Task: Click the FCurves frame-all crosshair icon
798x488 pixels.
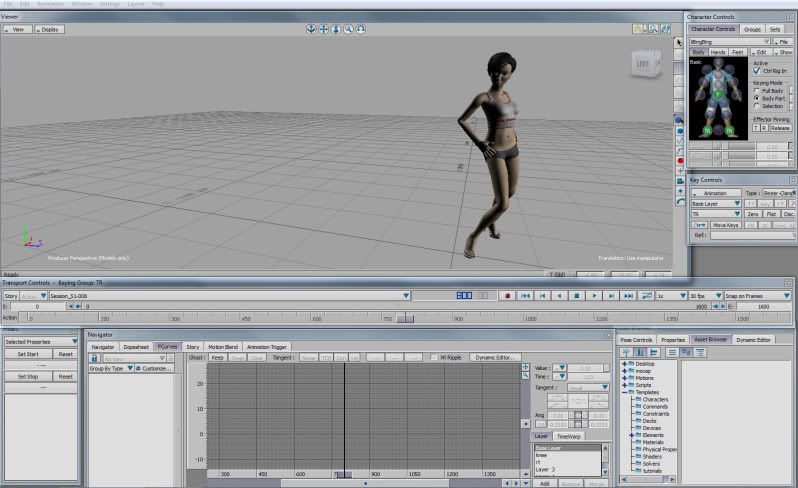Action: [525, 367]
